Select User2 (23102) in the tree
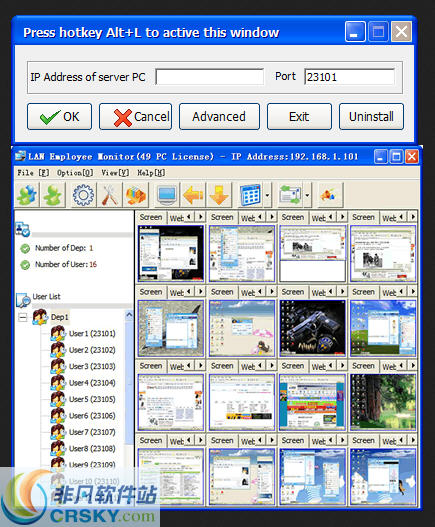This screenshot has width=435, height=527. [92, 350]
